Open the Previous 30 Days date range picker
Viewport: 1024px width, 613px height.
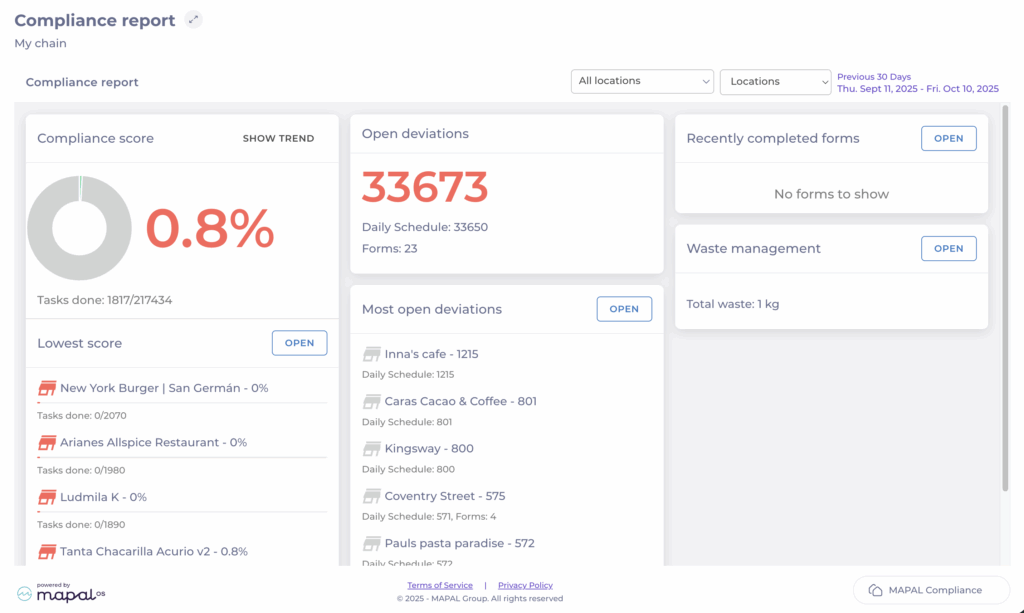pyautogui.click(x=917, y=83)
